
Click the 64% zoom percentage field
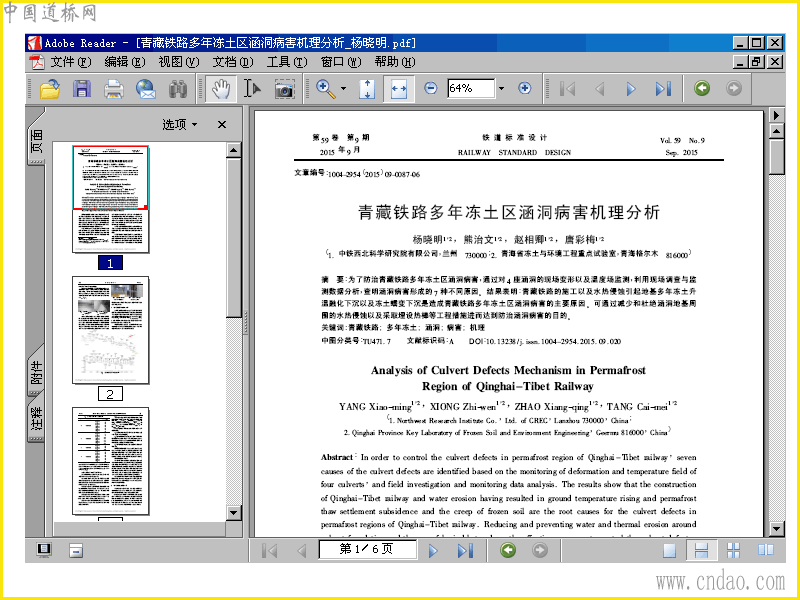(x=470, y=88)
